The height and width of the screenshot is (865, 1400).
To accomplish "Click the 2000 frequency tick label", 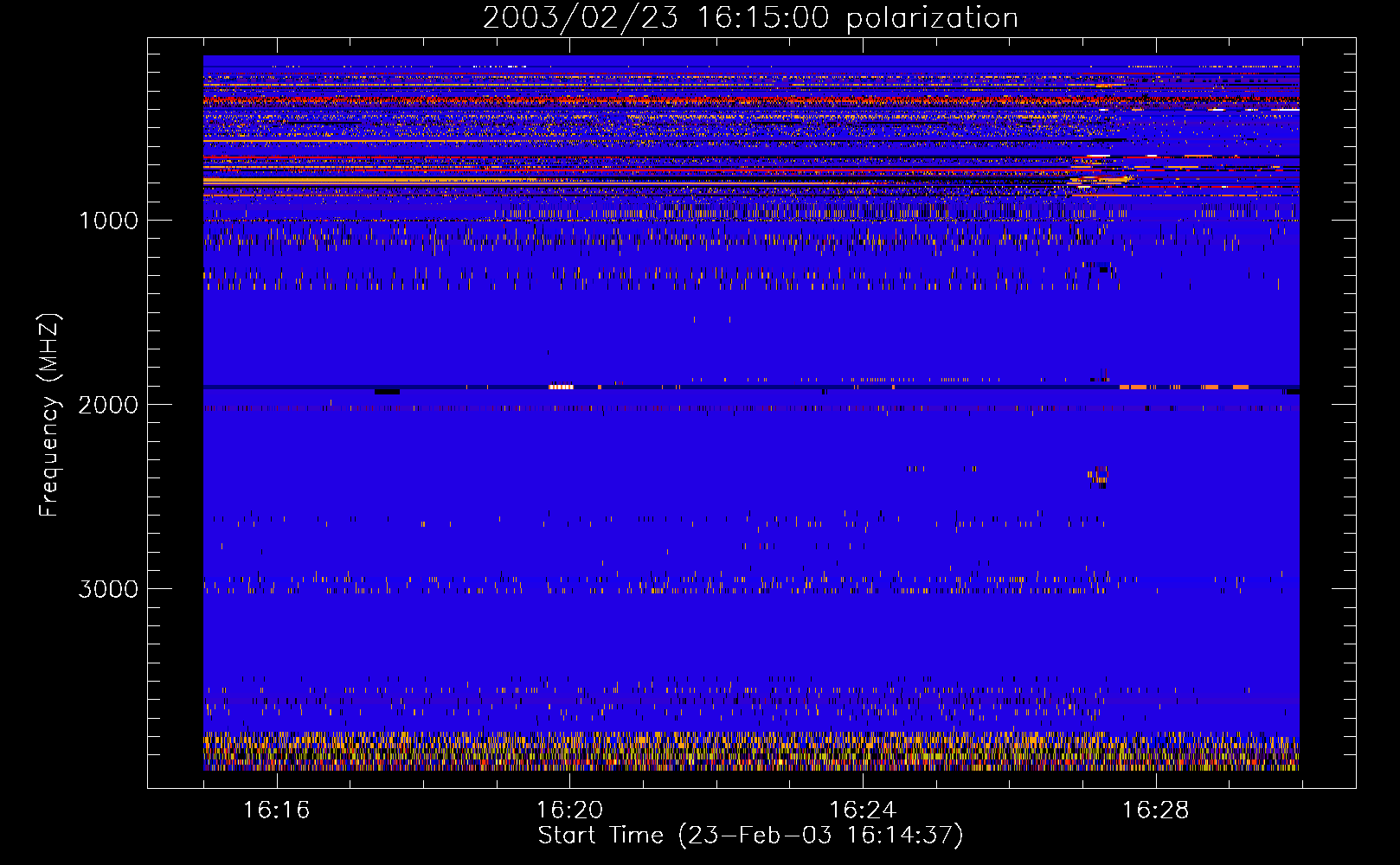I will coord(108,404).
